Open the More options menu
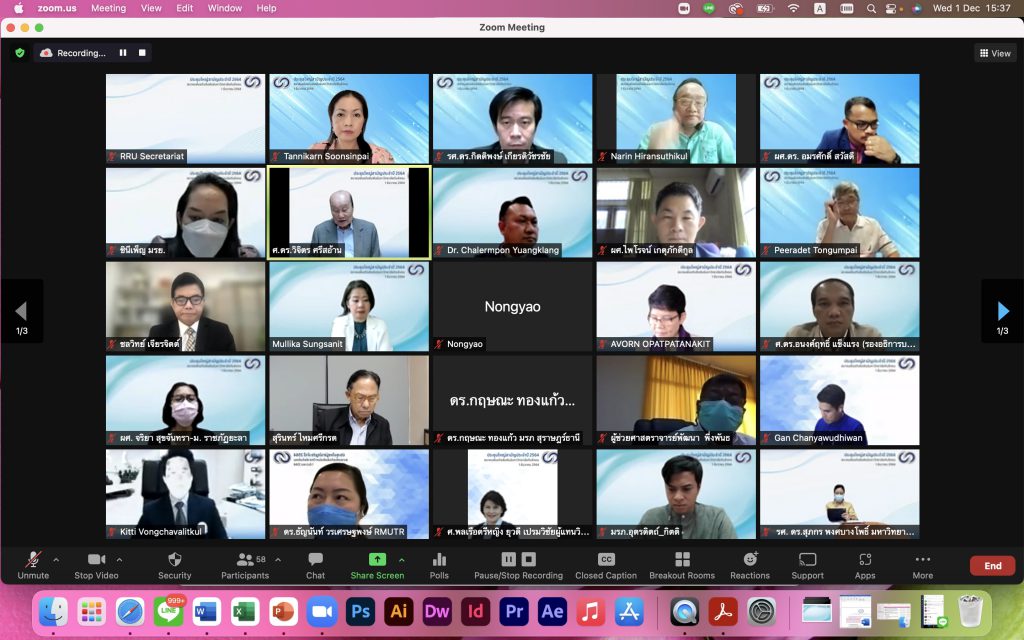 point(923,566)
